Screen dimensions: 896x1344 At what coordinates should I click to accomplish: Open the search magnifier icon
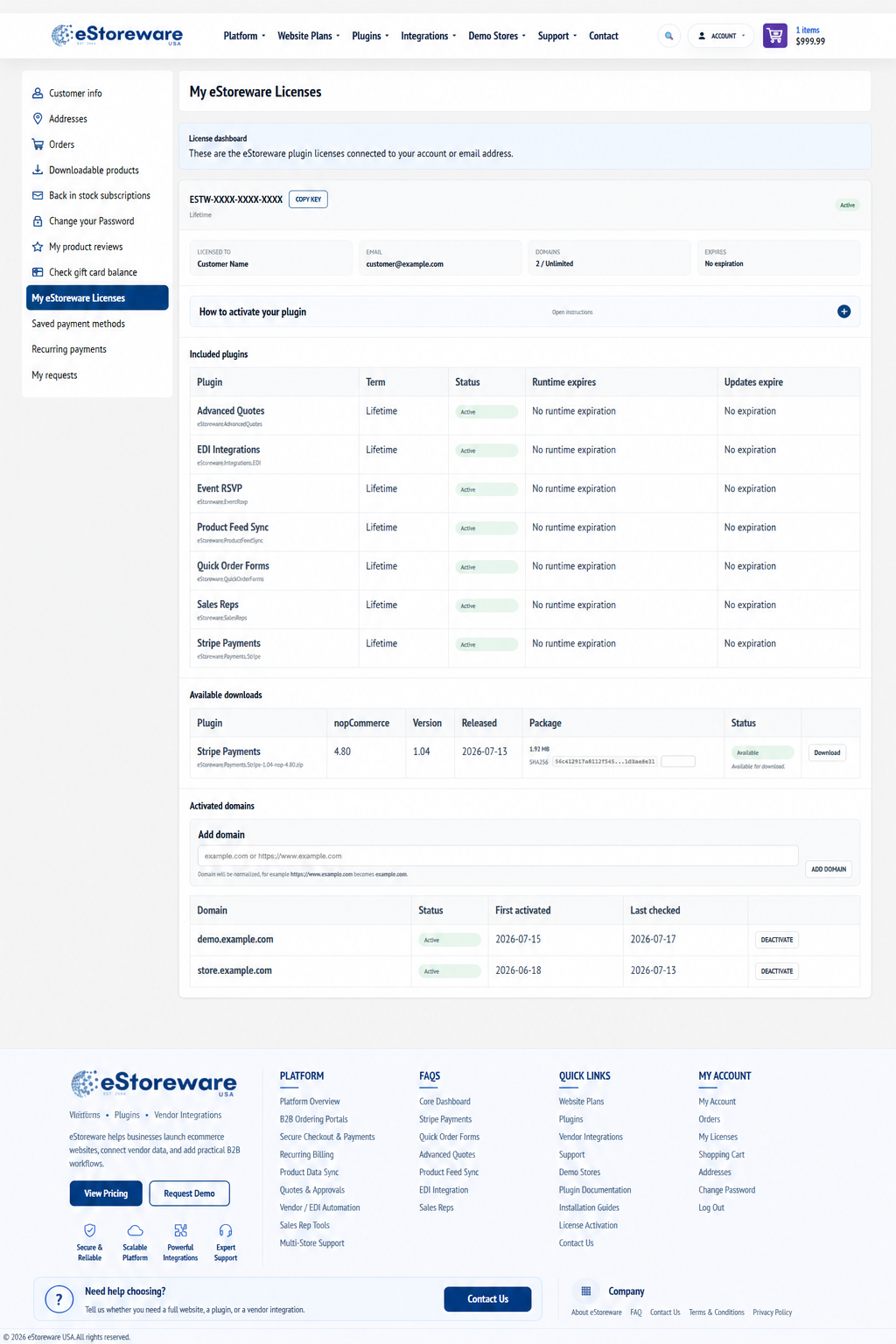669,36
